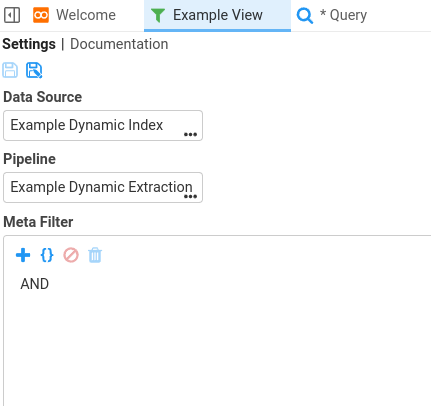The image size is (431, 406).
Task: Select the AND operator node
Action: click(35, 284)
